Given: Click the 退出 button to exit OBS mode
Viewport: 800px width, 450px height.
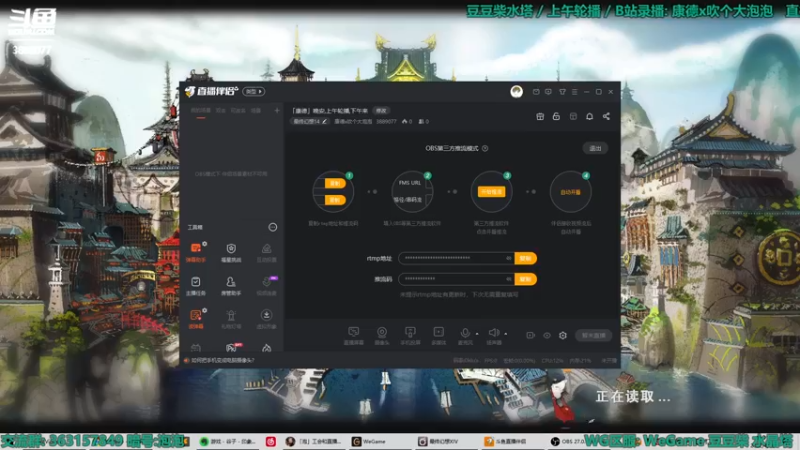Looking at the screenshot, I should coord(595,148).
